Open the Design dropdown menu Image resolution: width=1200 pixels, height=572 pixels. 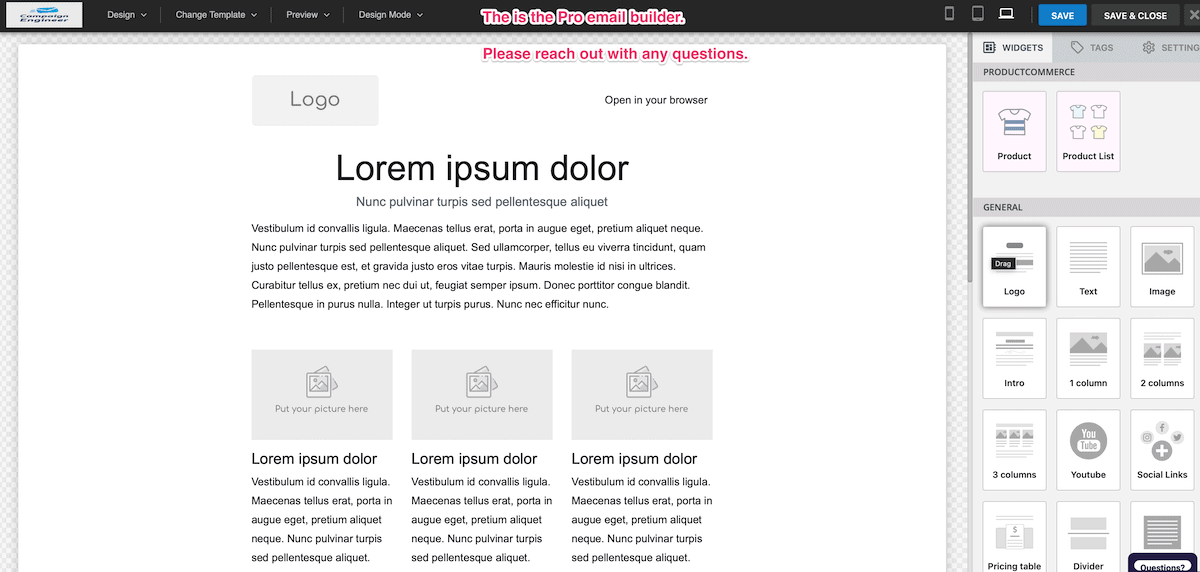[x=127, y=15]
